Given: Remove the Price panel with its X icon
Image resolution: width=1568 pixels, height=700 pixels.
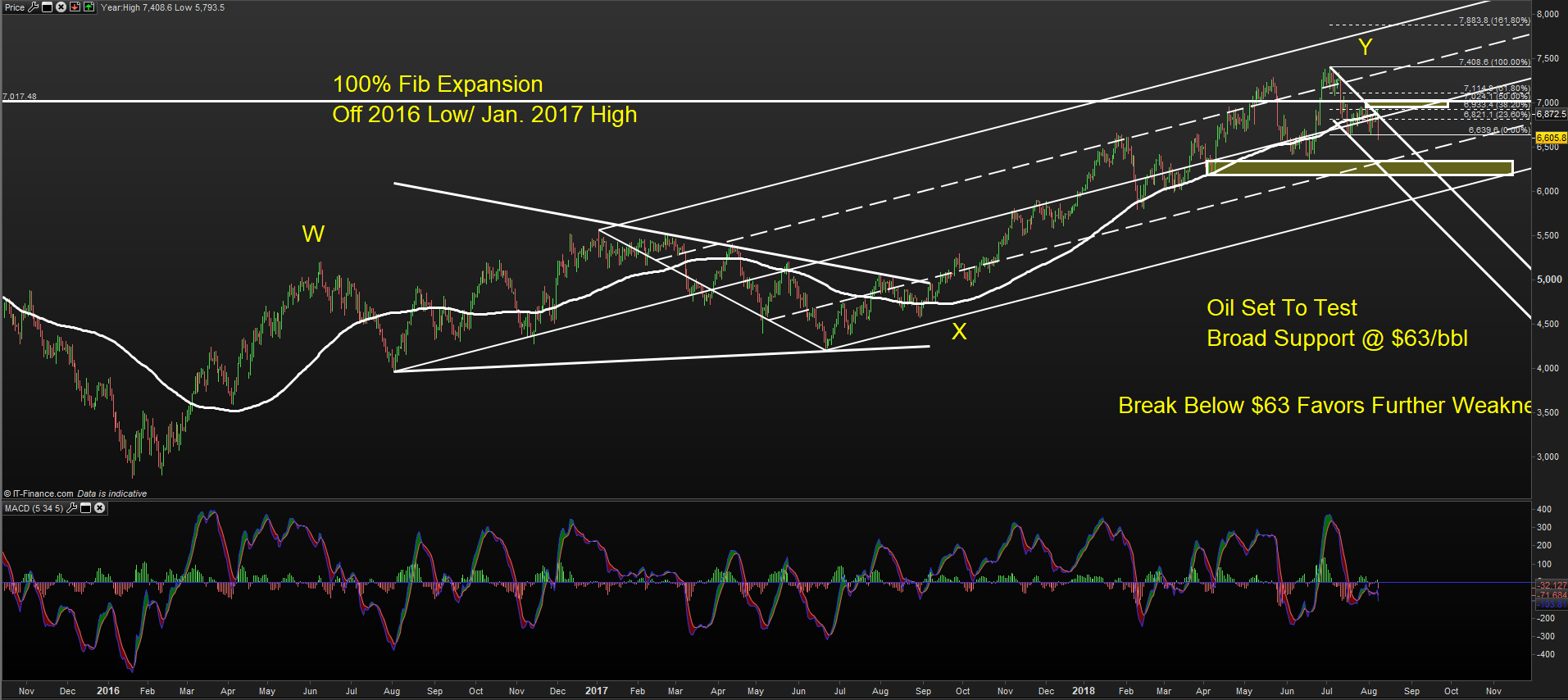Looking at the screenshot, I should point(61,7).
